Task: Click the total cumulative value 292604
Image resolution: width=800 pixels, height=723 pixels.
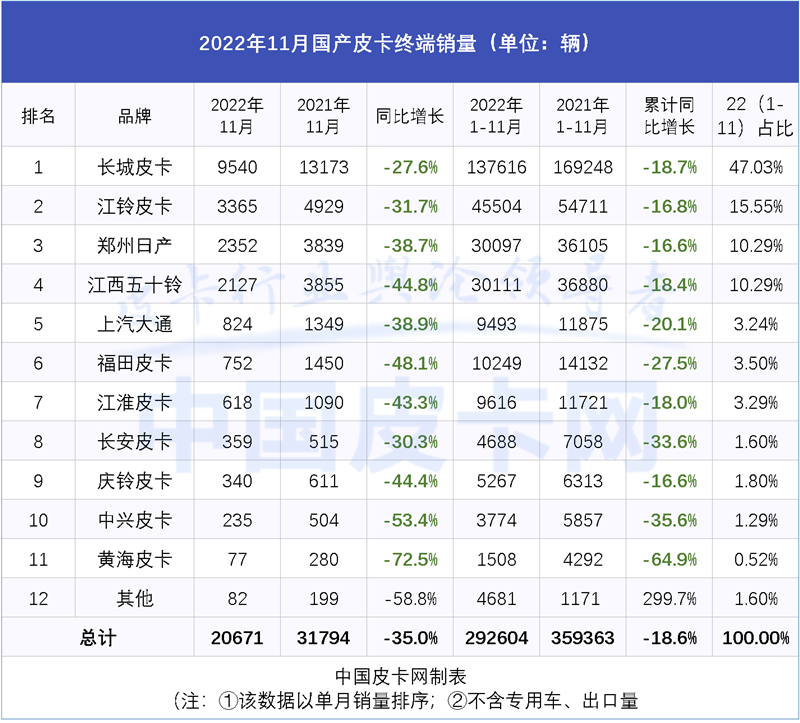Action: [x=496, y=638]
